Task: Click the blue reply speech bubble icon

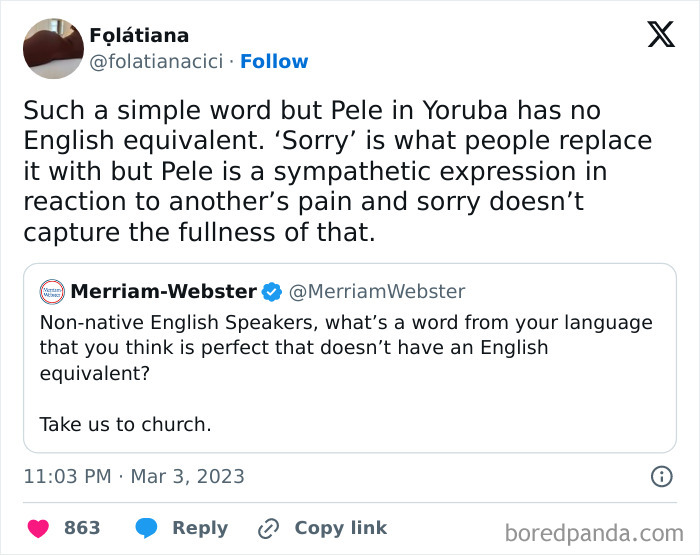Action: click(x=146, y=528)
